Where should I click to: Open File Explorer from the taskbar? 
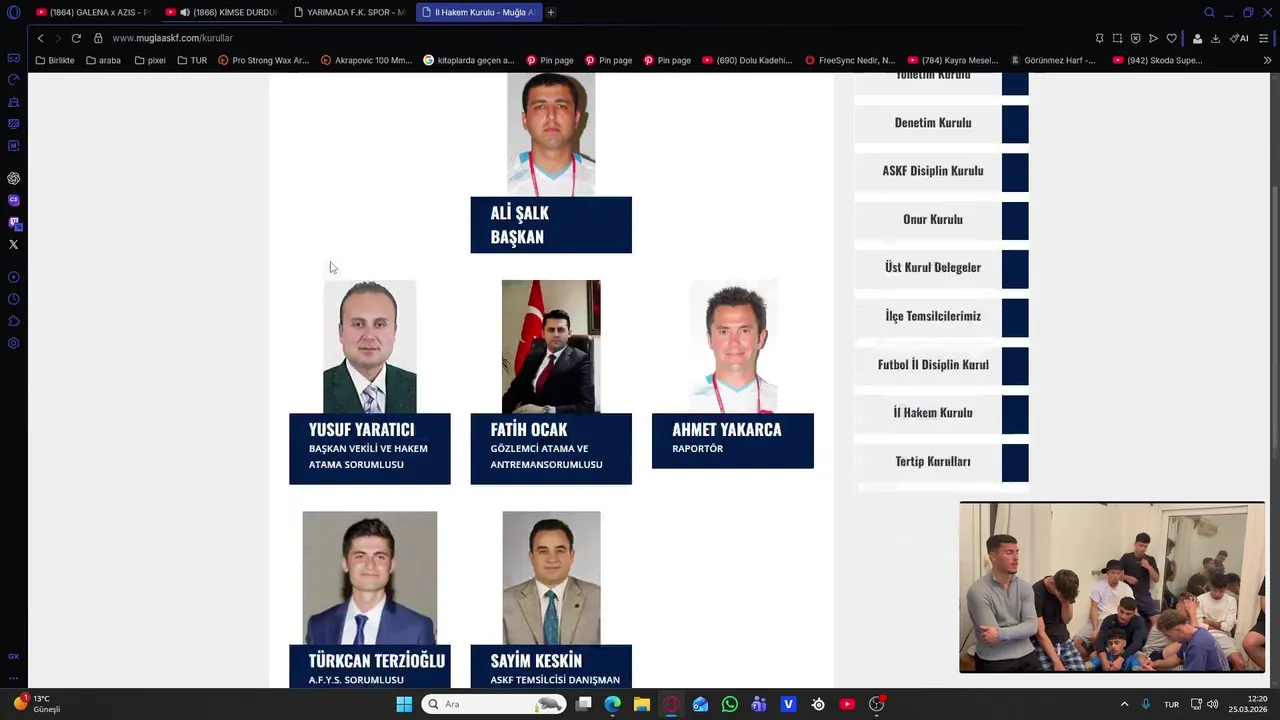pyautogui.click(x=642, y=704)
